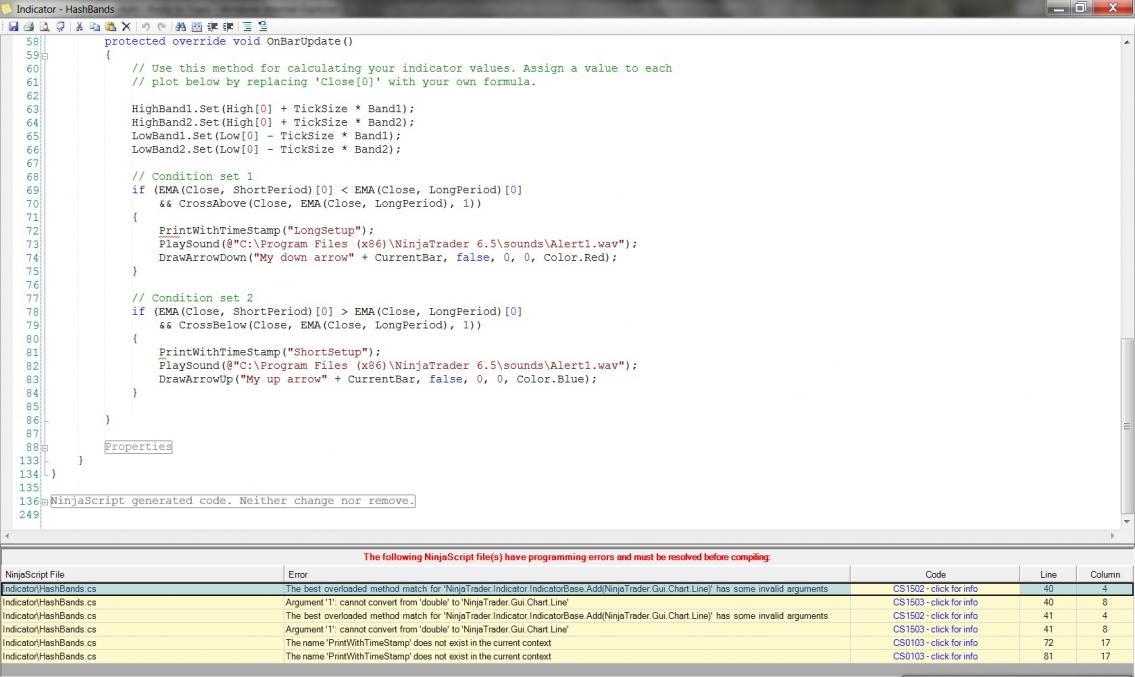Click the teal lines toolbar icon
This screenshot has height=677, width=1135.
(247, 26)
